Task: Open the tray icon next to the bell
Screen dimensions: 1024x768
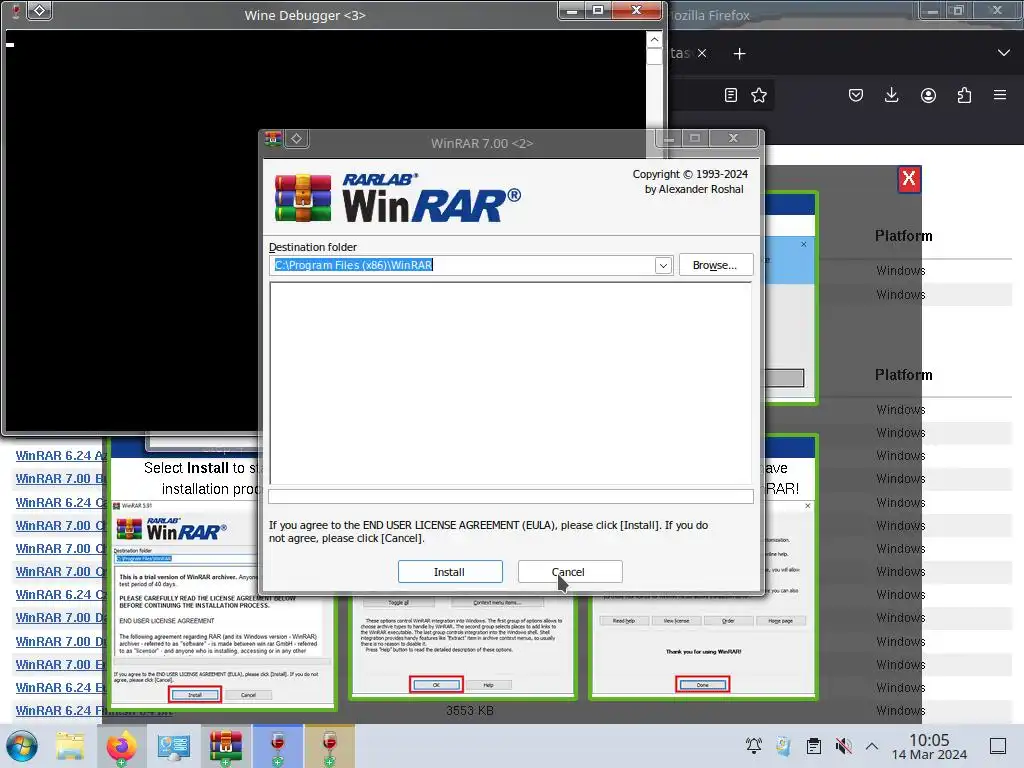Action: click(x=783, y=746)
